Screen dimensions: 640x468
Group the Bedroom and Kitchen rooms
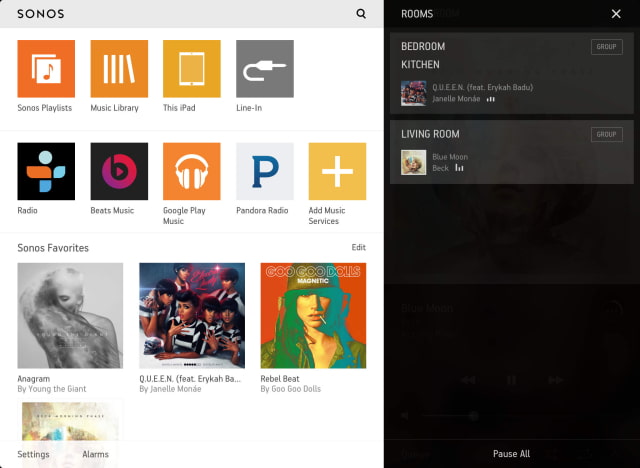click(607, 47)
